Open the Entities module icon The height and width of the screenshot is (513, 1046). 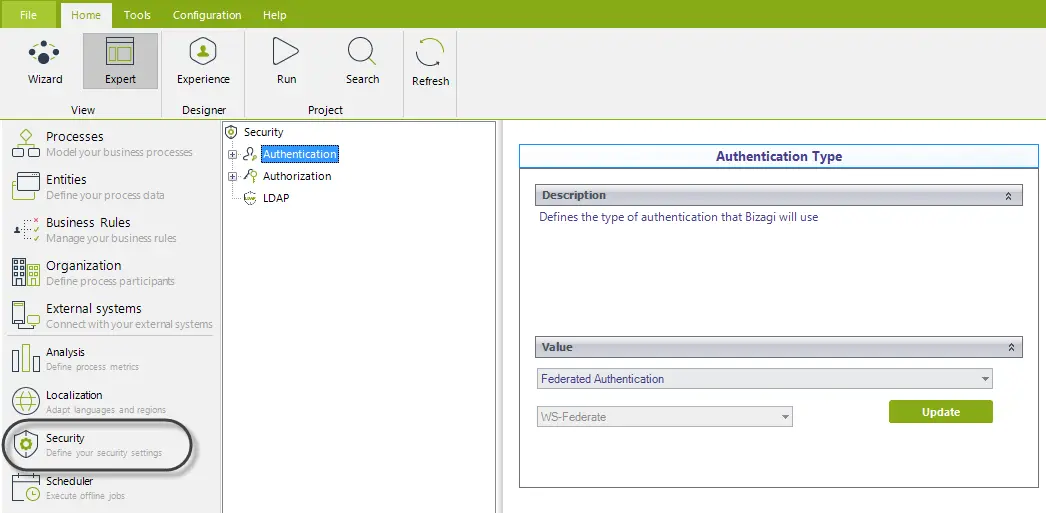point(26,186)
